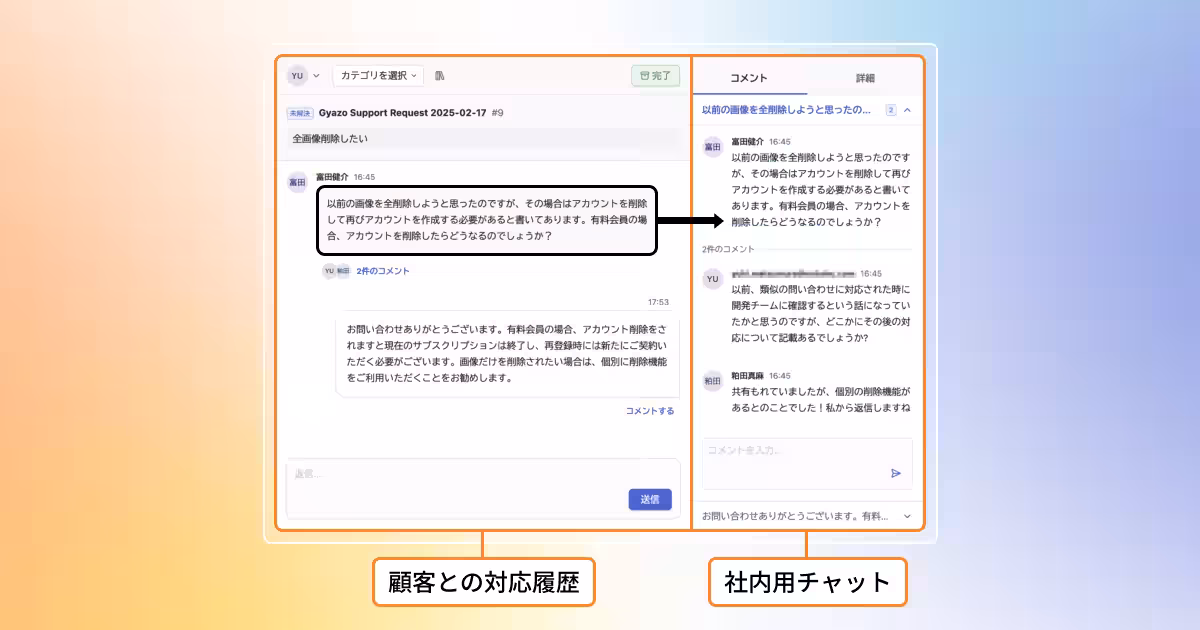
Task: Click the YU avatar in the comment thread
Action: click(x=712, y=279)
